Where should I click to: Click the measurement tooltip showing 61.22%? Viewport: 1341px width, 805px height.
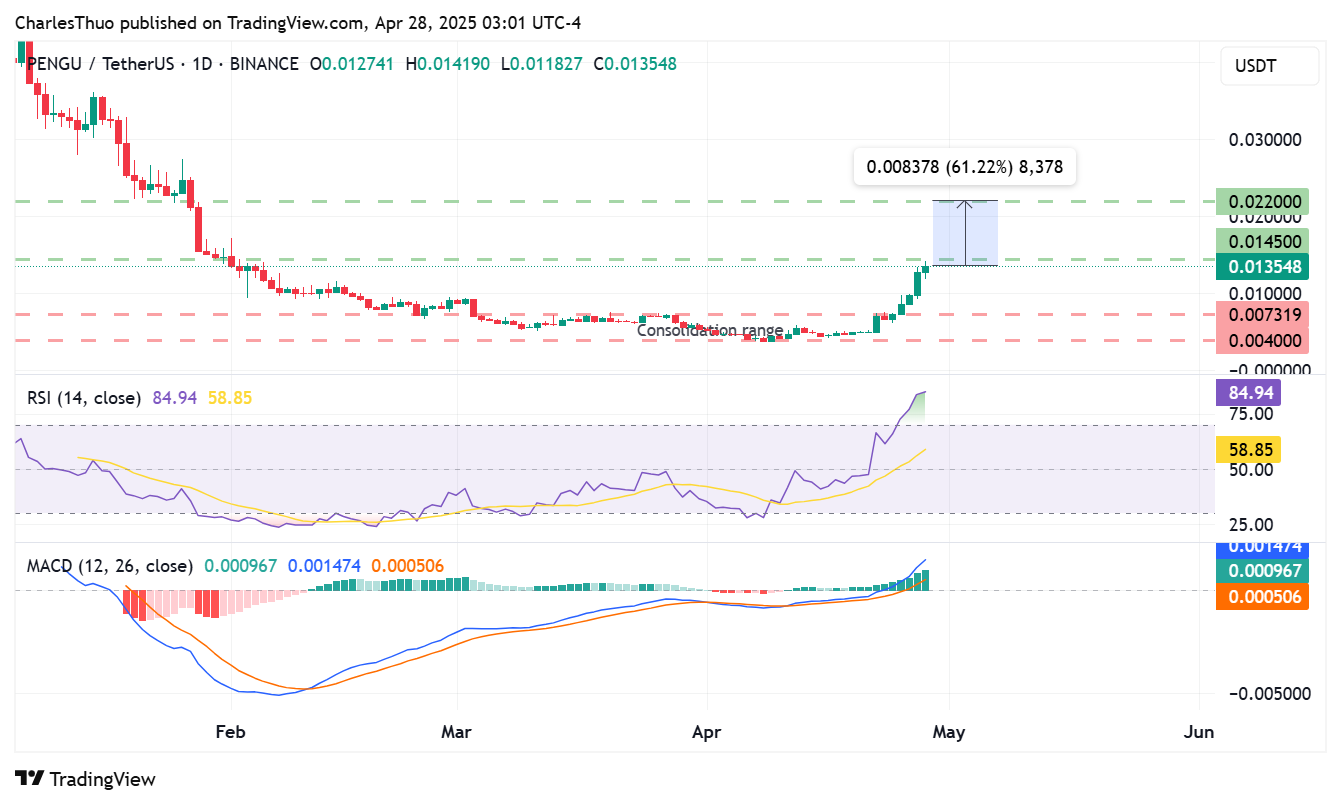pyautogui.click(x=964, y=168)
